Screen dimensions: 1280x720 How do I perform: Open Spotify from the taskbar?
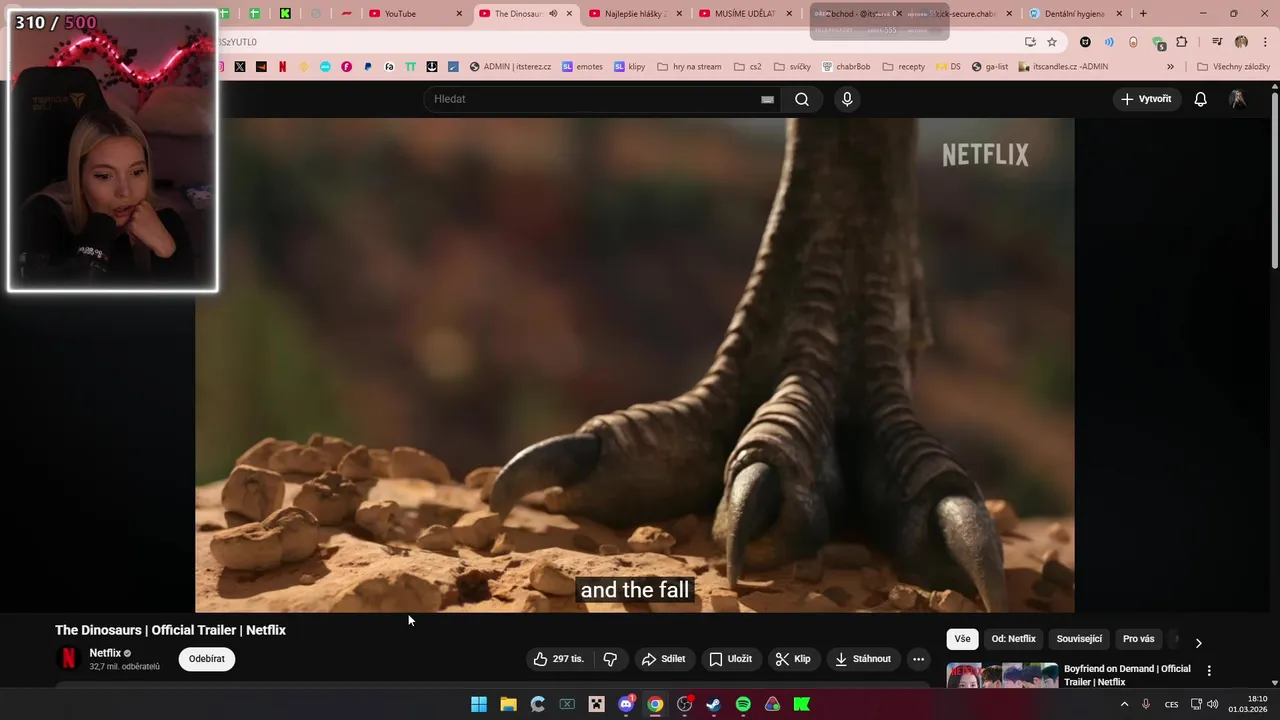coord(743,704)
